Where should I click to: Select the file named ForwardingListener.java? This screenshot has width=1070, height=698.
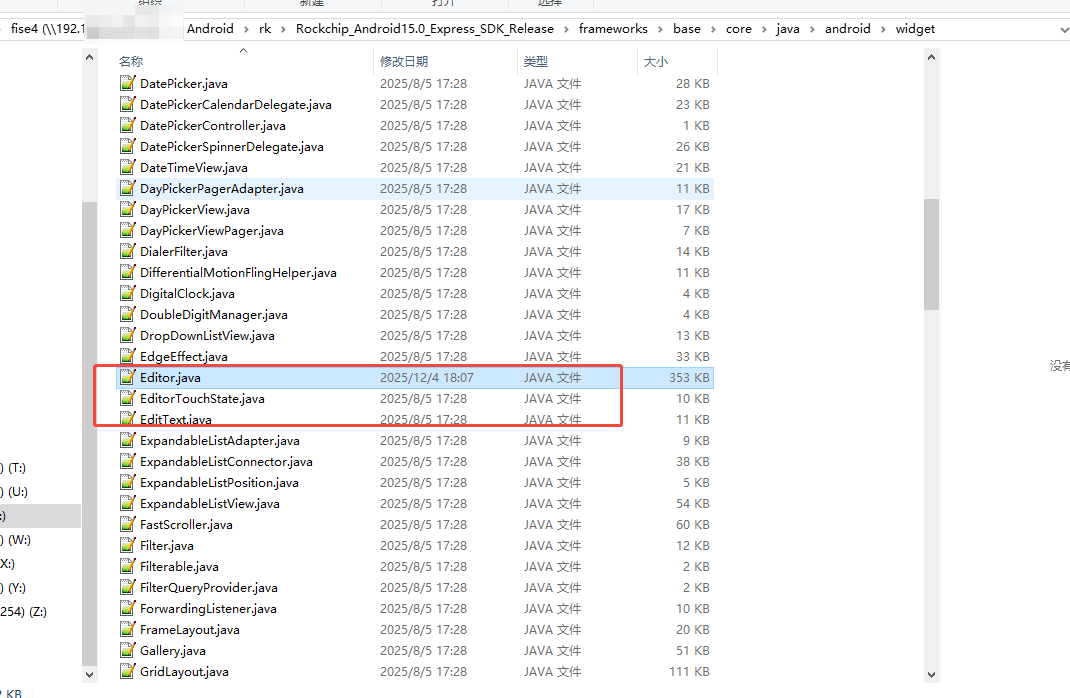coord(208,609)
